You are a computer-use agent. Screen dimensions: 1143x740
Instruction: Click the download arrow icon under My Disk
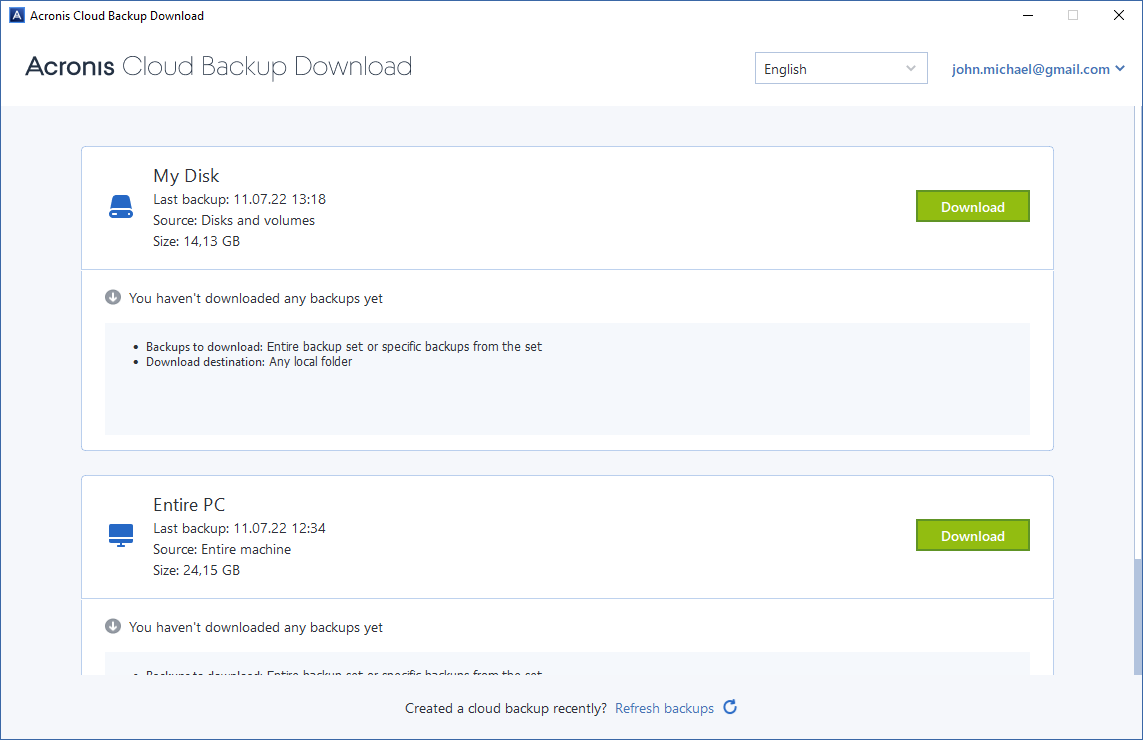pyautogui.click(x=113, y=297)
